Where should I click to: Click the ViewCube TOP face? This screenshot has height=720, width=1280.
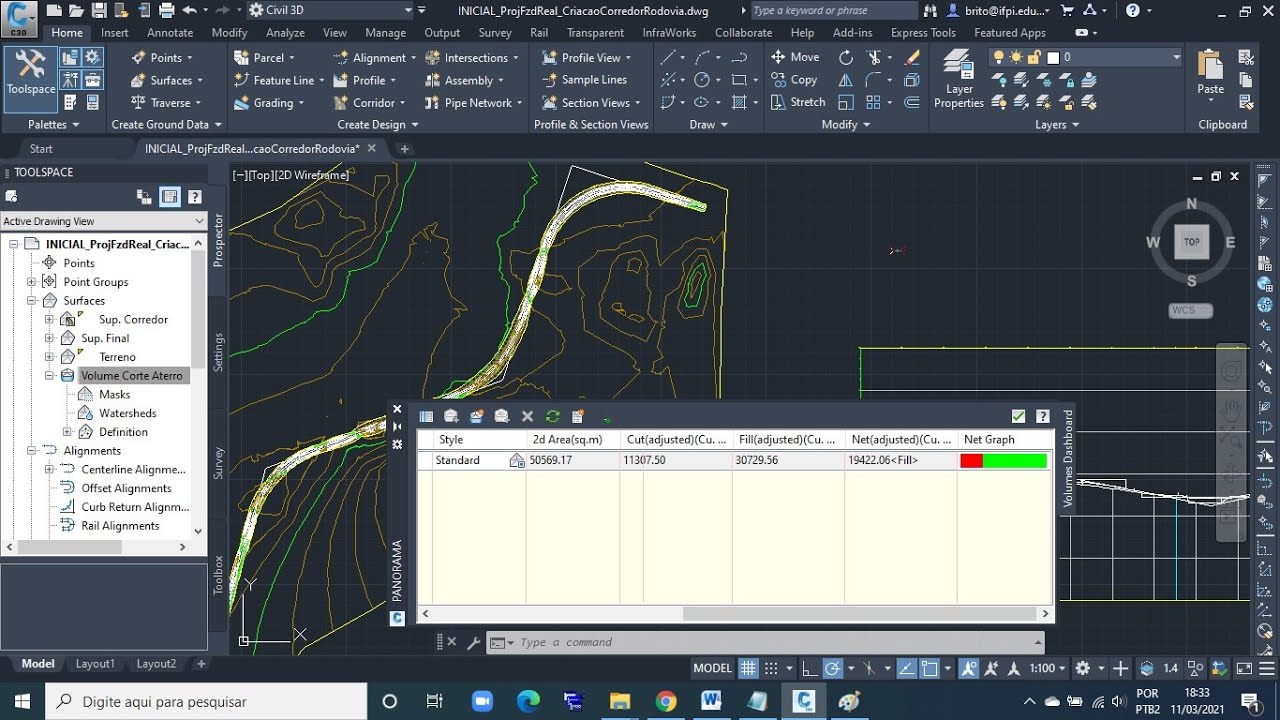click(x=1191, y=242)
